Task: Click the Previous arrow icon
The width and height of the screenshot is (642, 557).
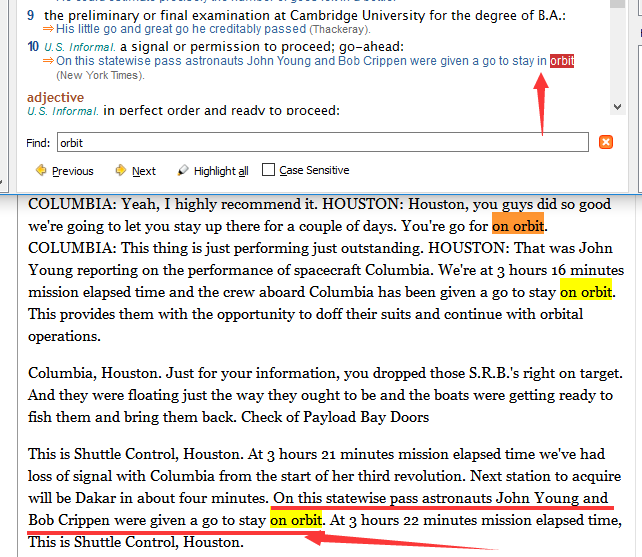Action: (41, 170)
